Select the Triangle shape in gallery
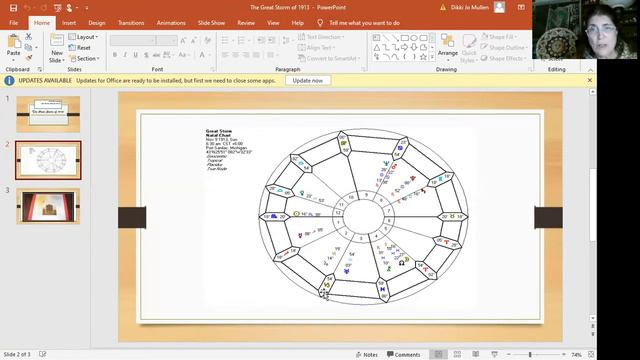640x360 pixels. point(376,48)
